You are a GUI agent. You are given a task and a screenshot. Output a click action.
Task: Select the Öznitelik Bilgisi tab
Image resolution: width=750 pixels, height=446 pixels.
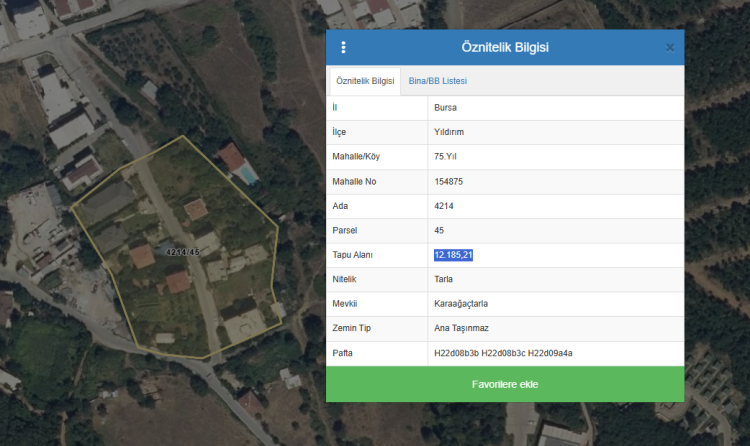pyautogui.click(x=365, y=81)
